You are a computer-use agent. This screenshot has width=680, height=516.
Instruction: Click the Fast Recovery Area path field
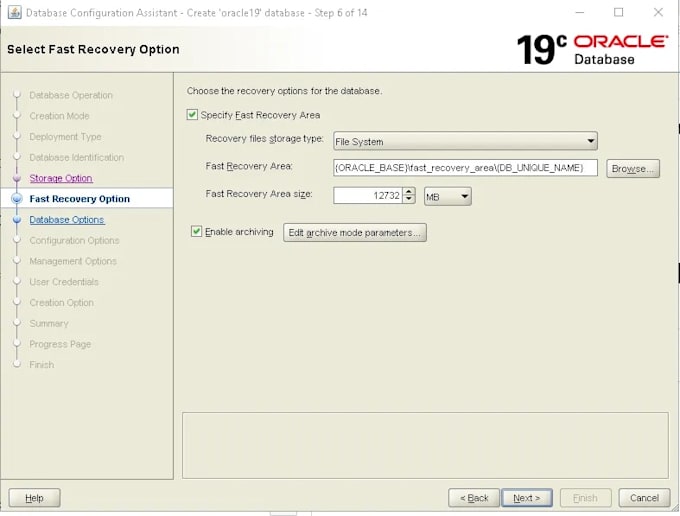(x=465, y=168)
